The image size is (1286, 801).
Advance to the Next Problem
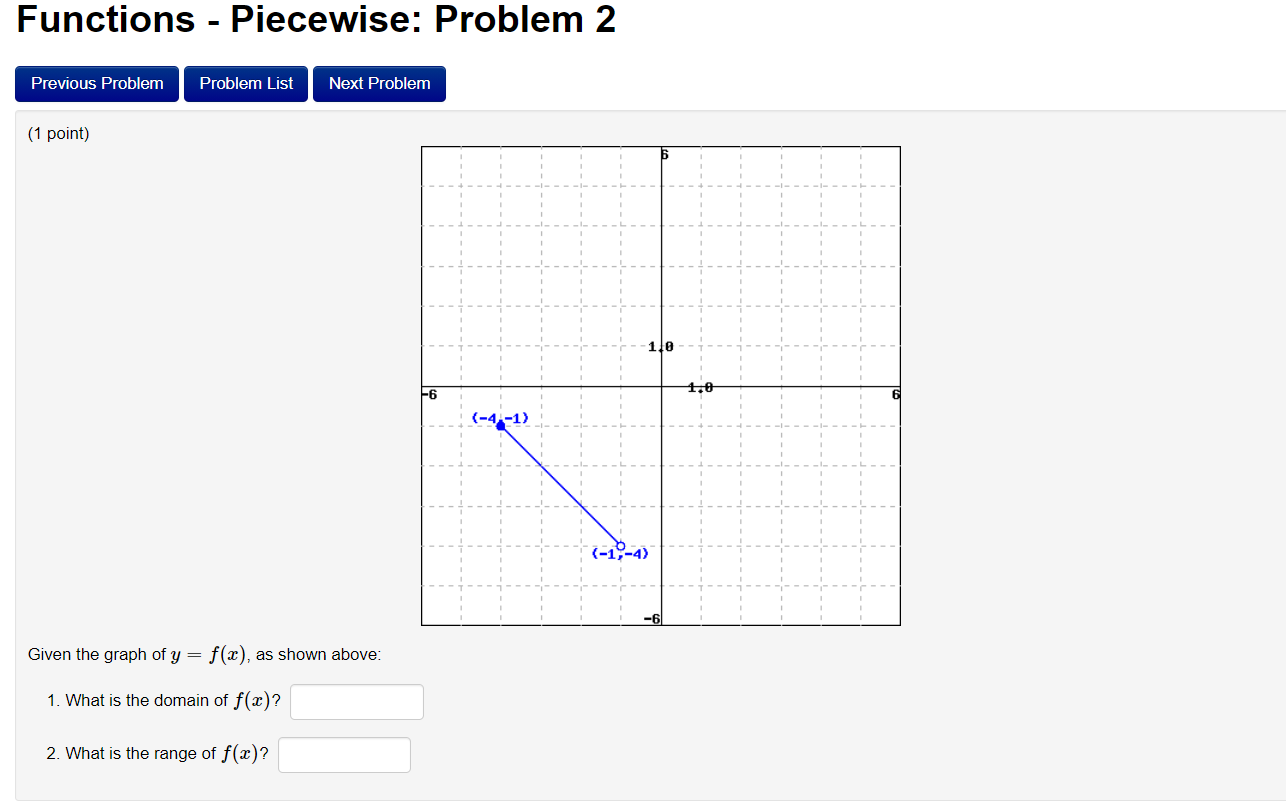click(379, 83)
